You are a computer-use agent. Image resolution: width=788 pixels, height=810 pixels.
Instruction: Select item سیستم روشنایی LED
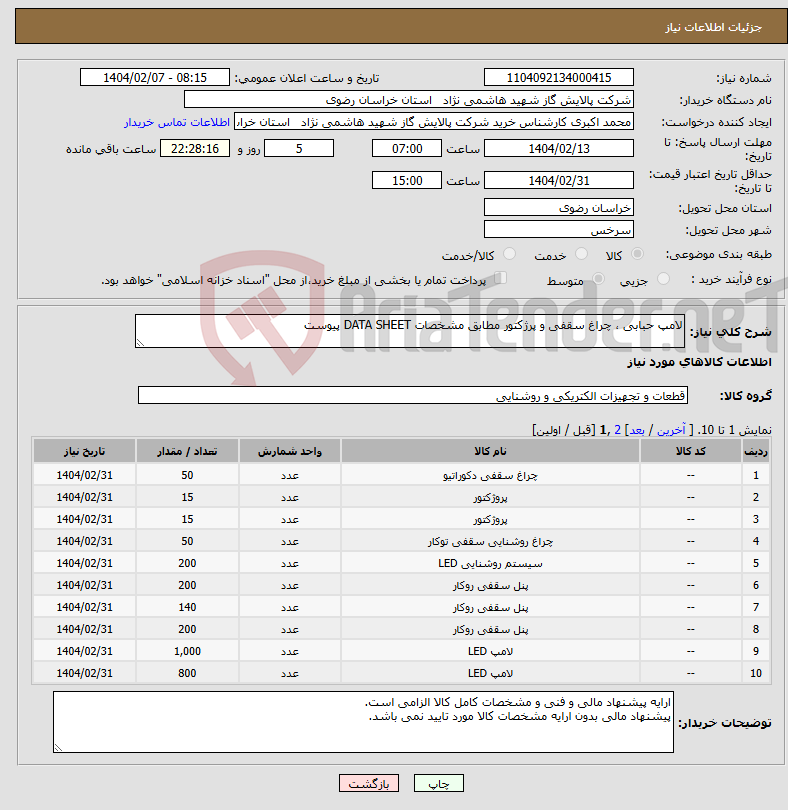pos(490,563)
